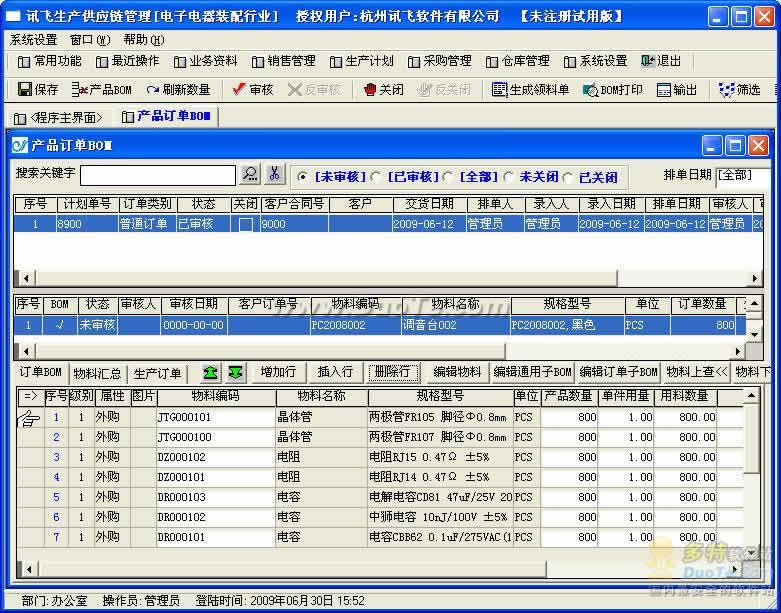Click the magnifier search icon
781x613 pixels.
point(250,174)
